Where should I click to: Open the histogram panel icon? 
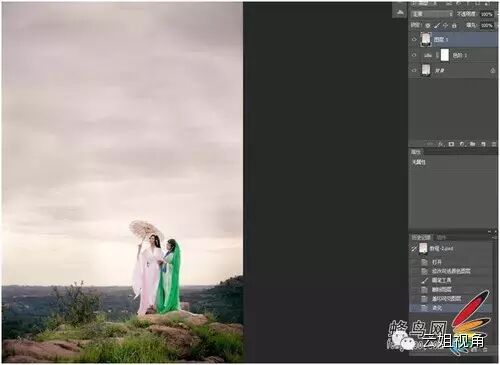tap(400, 12)
